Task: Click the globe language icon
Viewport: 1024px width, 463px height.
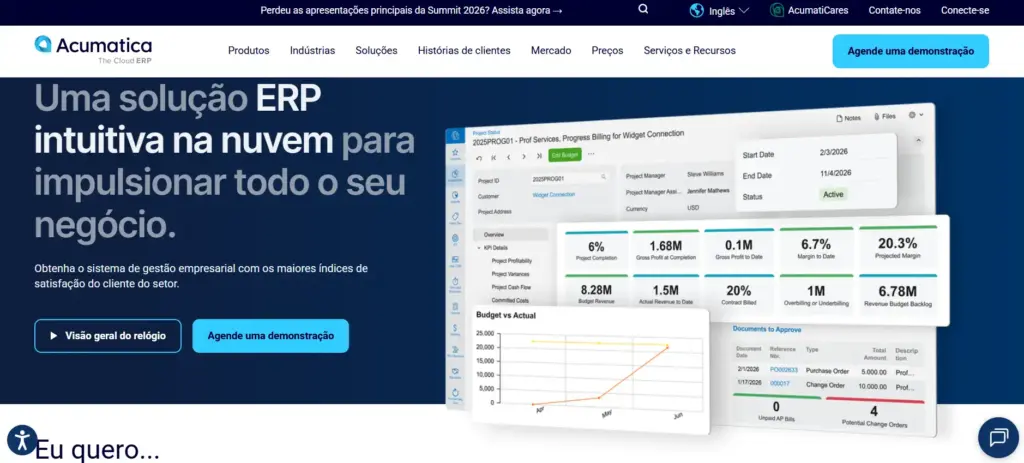Action: click(697, 10)
